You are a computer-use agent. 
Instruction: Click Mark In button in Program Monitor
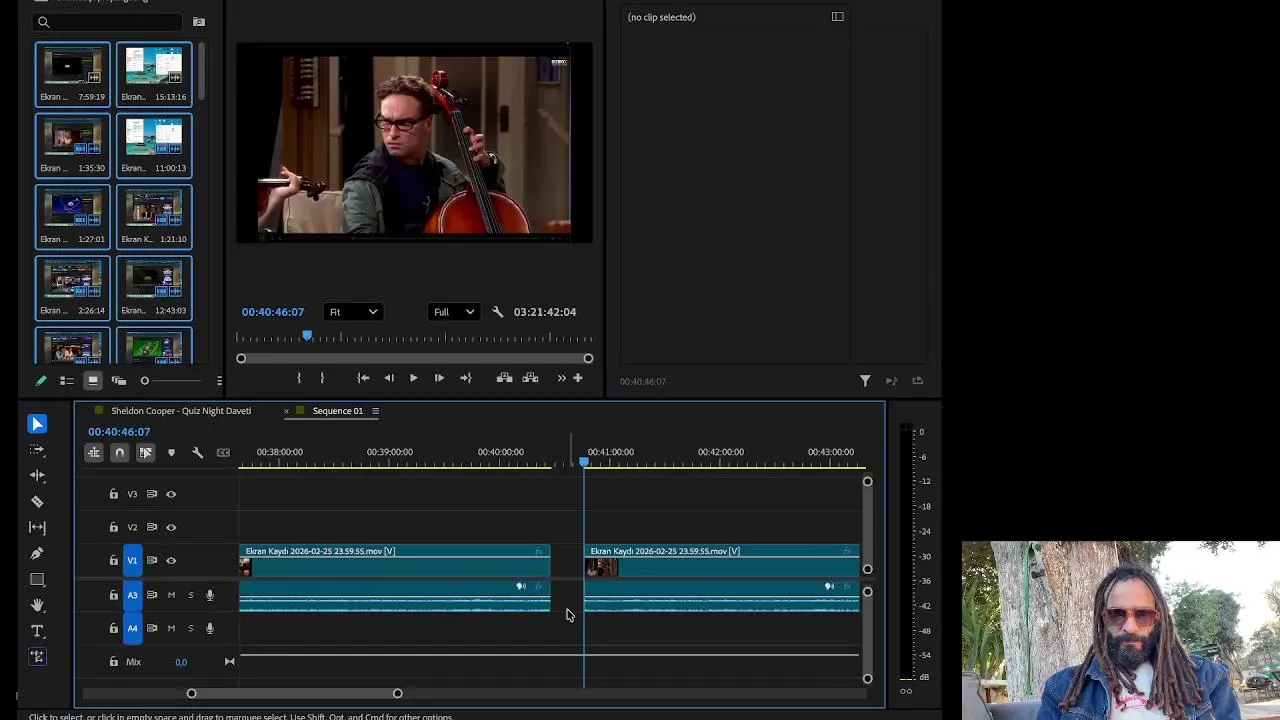point(299,378)
